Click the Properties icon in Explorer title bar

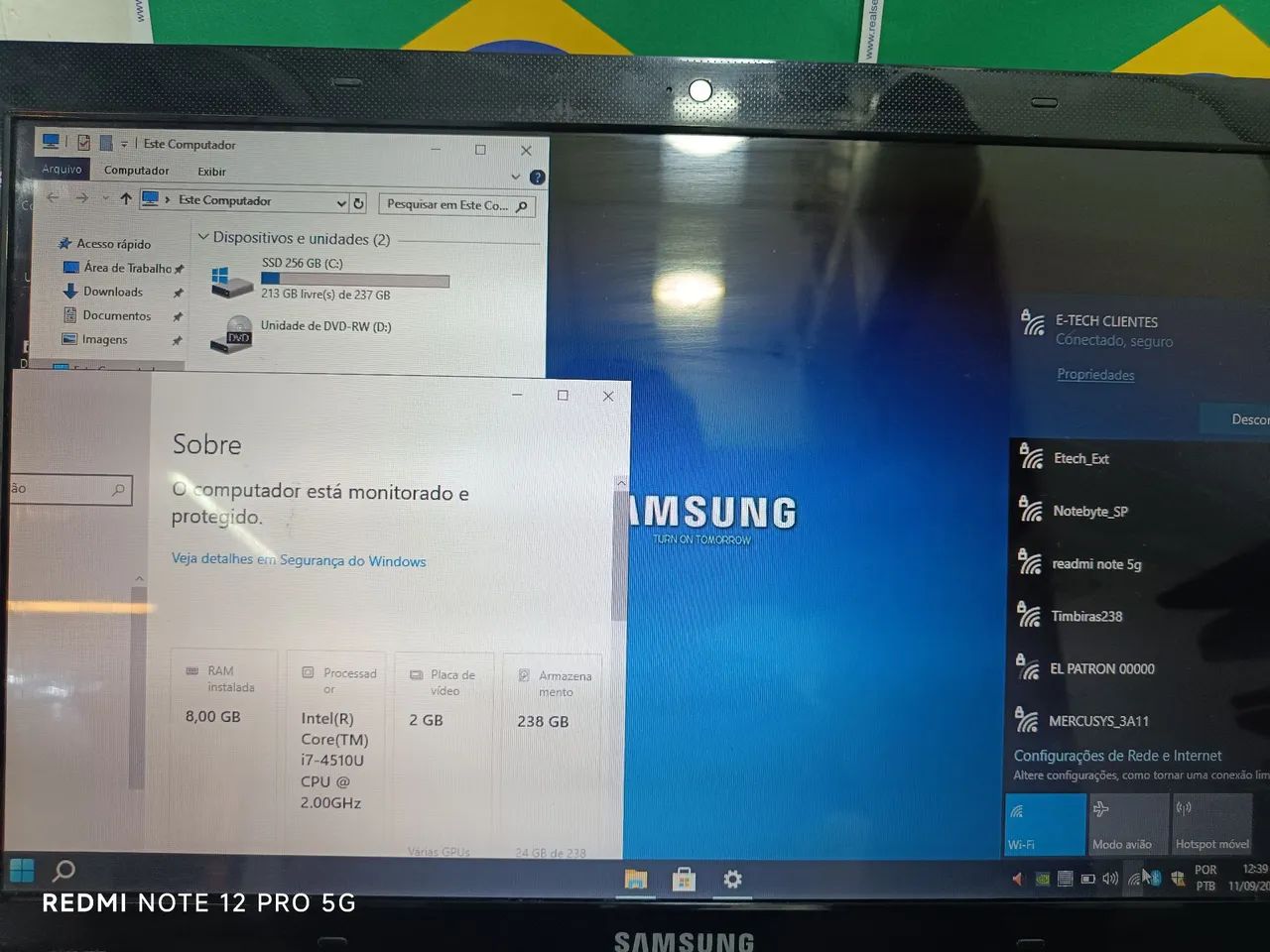[84, 143]
